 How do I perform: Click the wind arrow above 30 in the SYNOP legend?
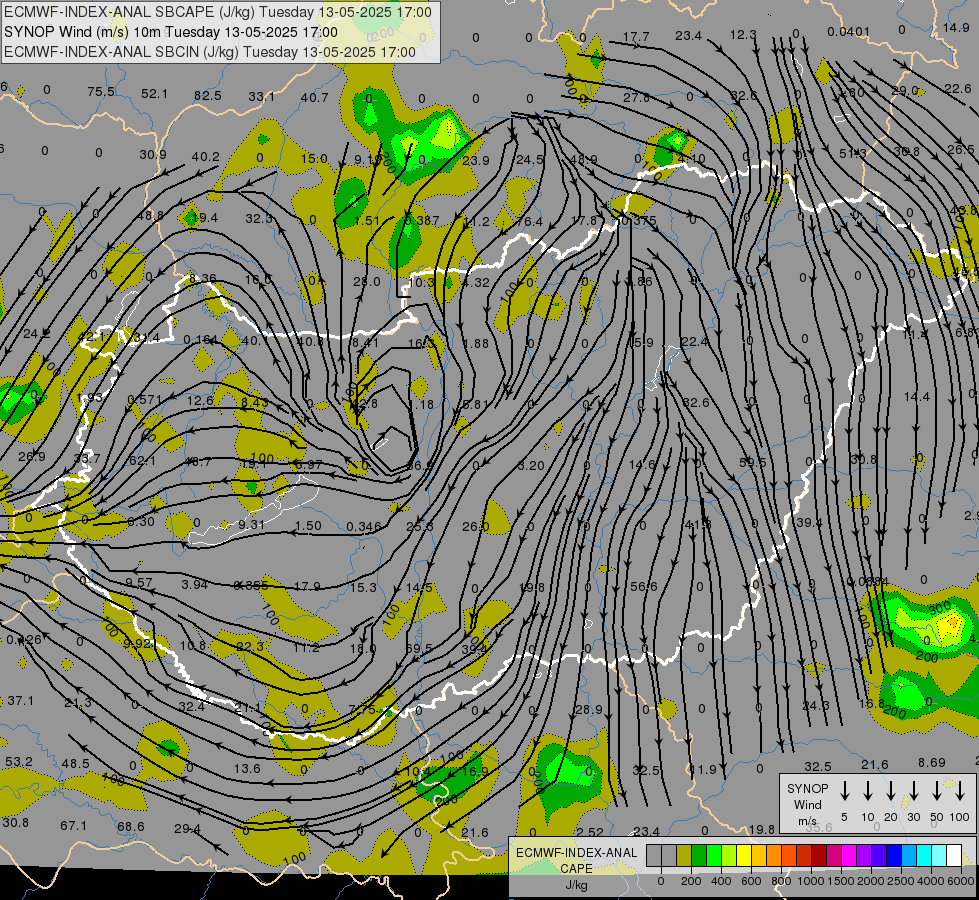(x=913, y=791)
